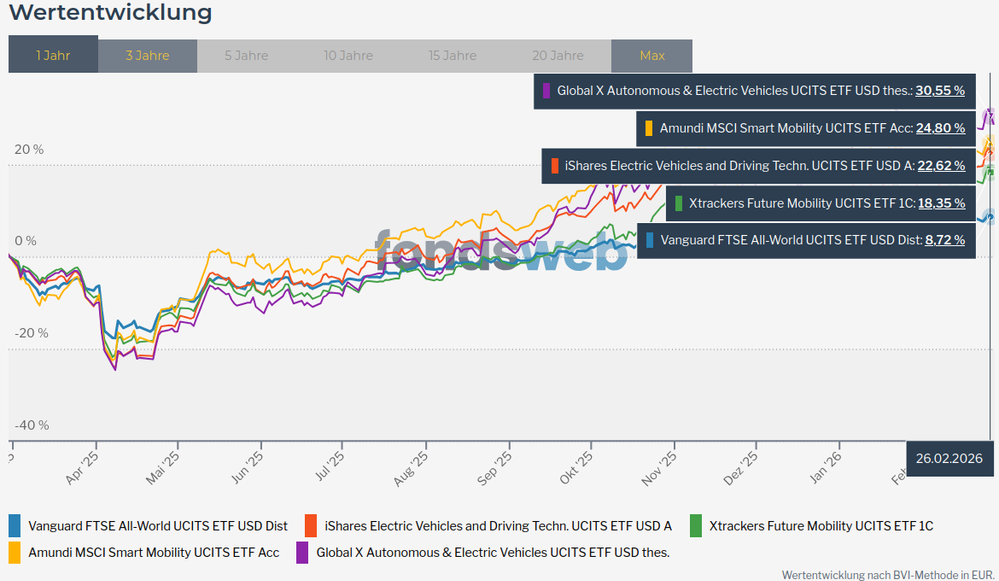The width and height of the screenshot is (999, 581).
Task: Select the 1 Jahr time range tab
Action: click(53, 54)
